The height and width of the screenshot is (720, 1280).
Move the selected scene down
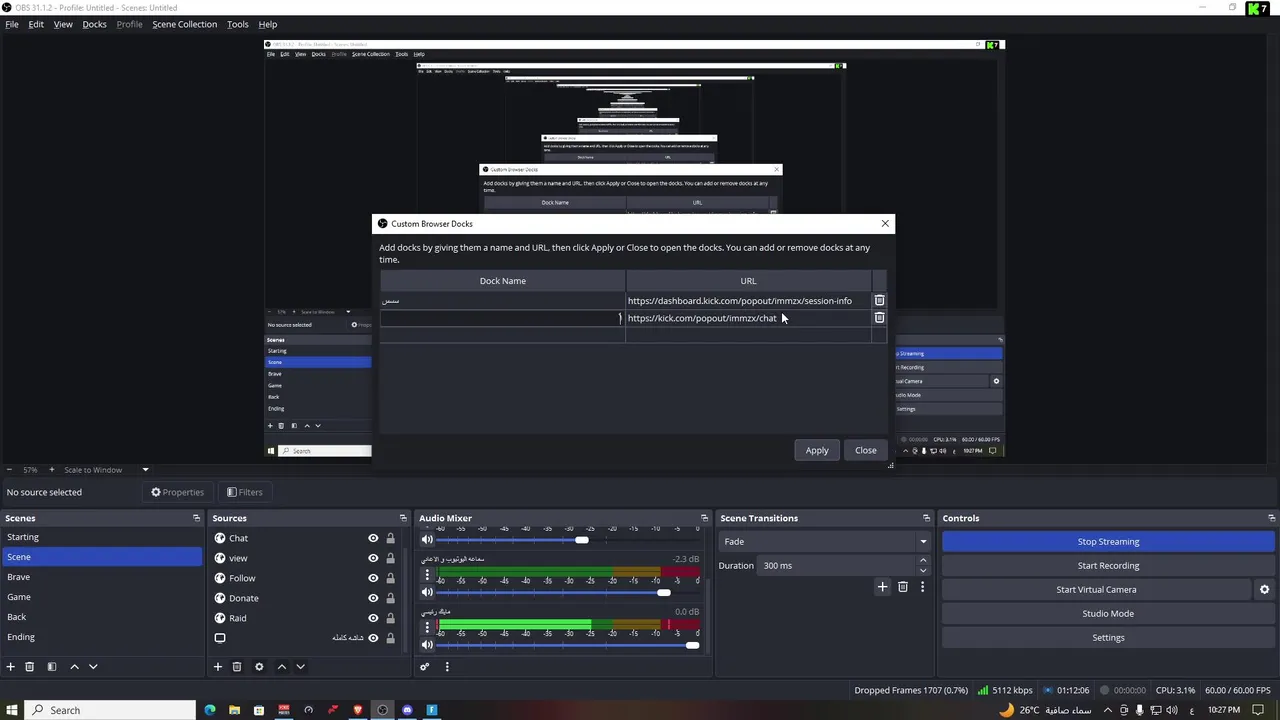point(93,667)
